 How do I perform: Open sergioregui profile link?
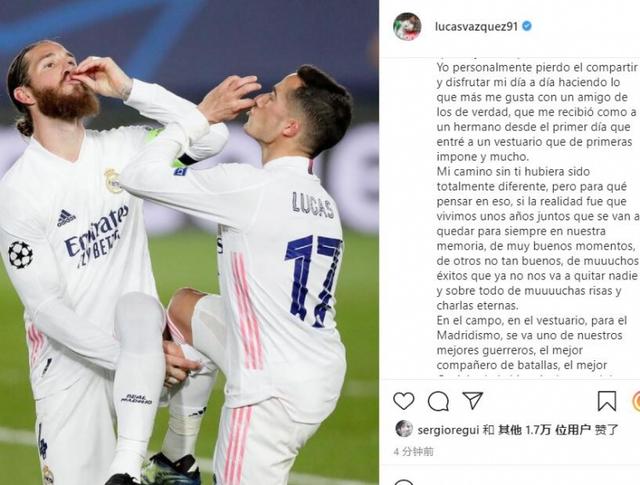click(x=448, y=430)
